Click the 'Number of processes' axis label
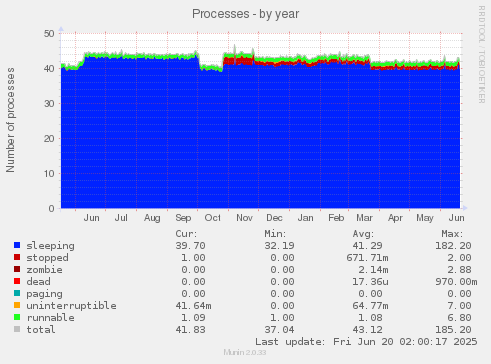491x364 pixels. 10,120
